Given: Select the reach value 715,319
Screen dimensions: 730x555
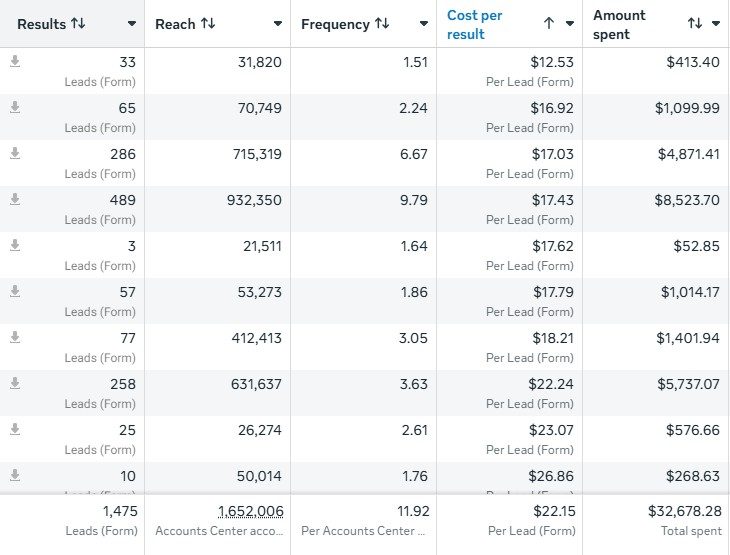Looking at the screenshot, I should coord(257,154).
